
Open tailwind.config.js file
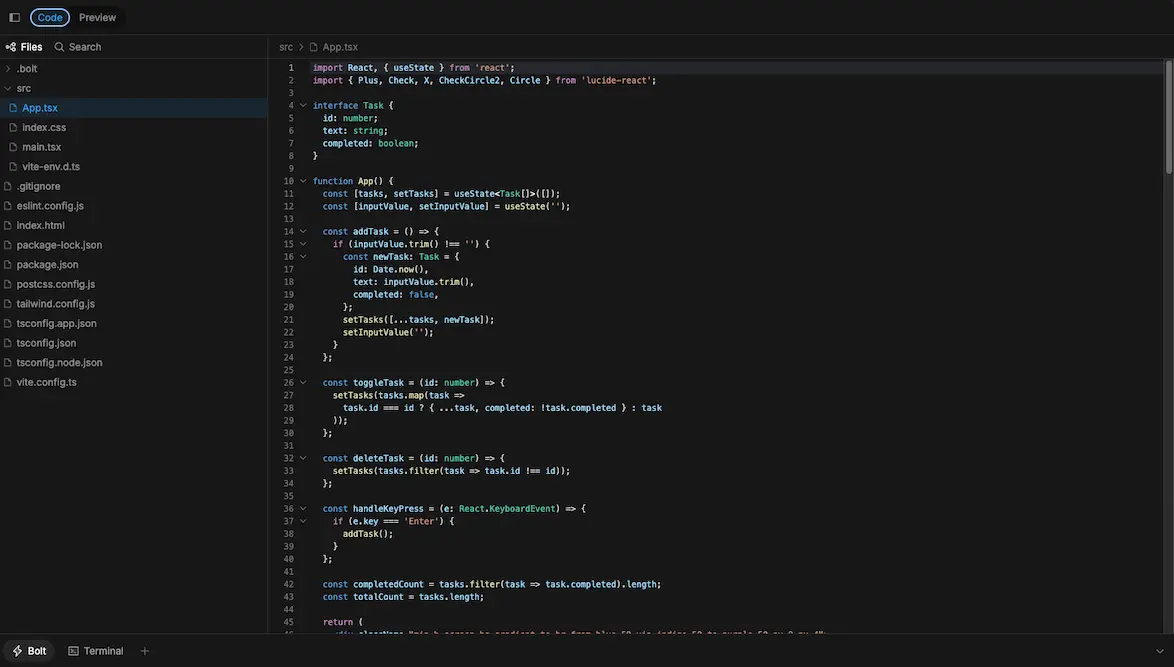(x=55, y=304)
